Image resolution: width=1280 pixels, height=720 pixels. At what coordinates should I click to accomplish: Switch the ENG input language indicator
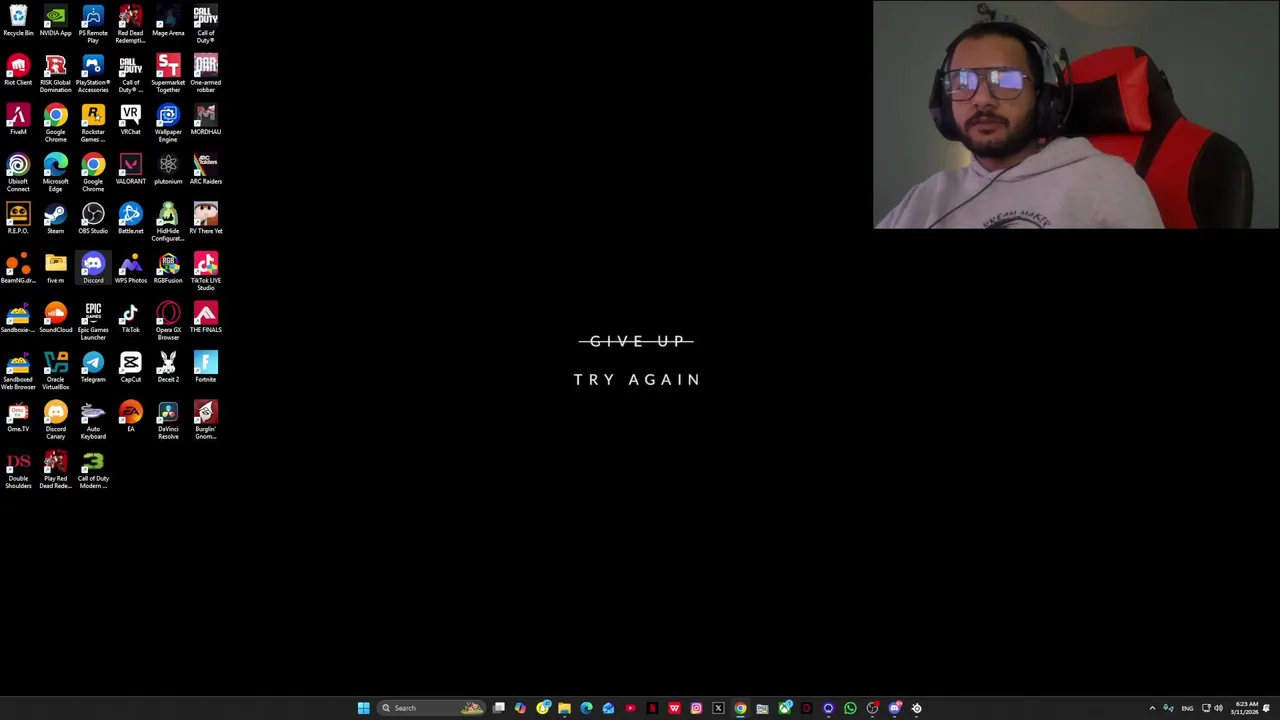pyautogui.click(x=1188, y=708)
